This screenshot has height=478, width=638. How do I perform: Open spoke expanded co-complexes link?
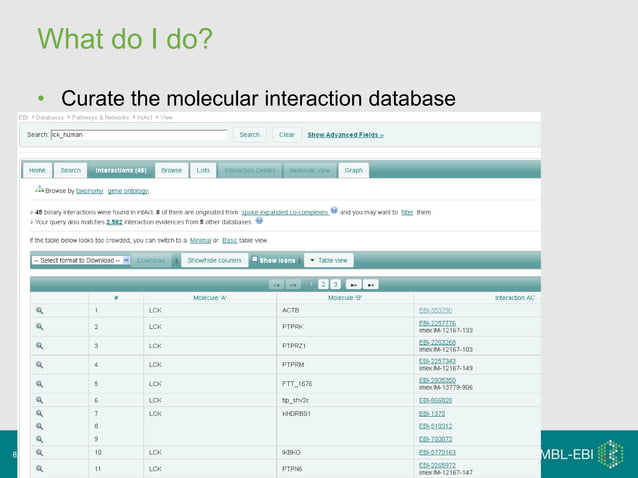click(285, 212)
